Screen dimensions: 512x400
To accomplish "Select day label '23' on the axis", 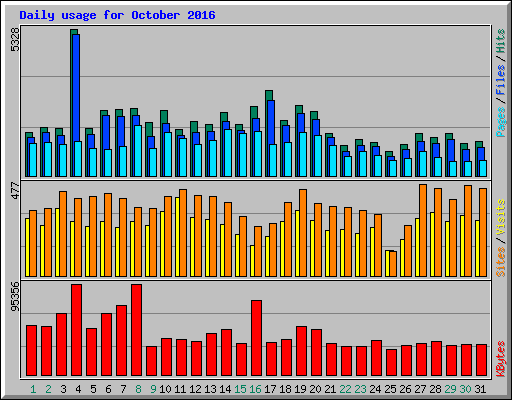I will 360,389.
